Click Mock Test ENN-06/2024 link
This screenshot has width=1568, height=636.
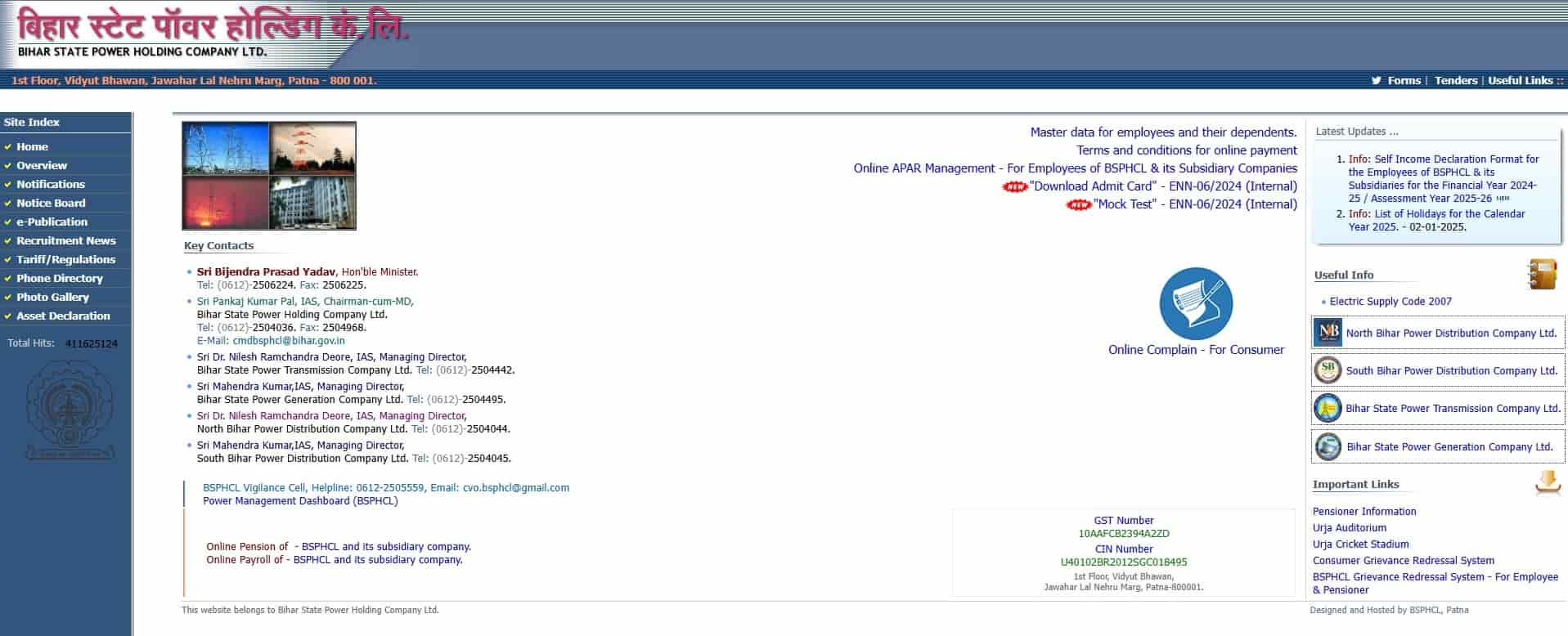1195,204
